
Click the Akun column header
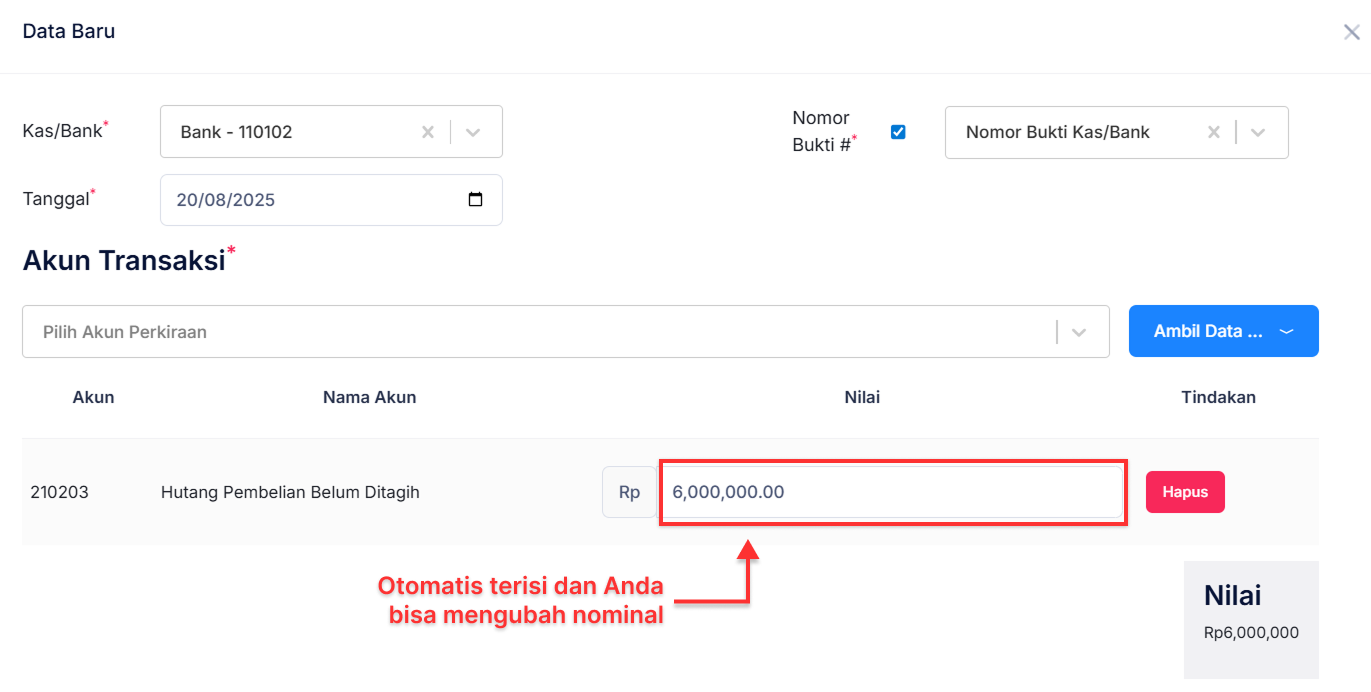(93, 397)
